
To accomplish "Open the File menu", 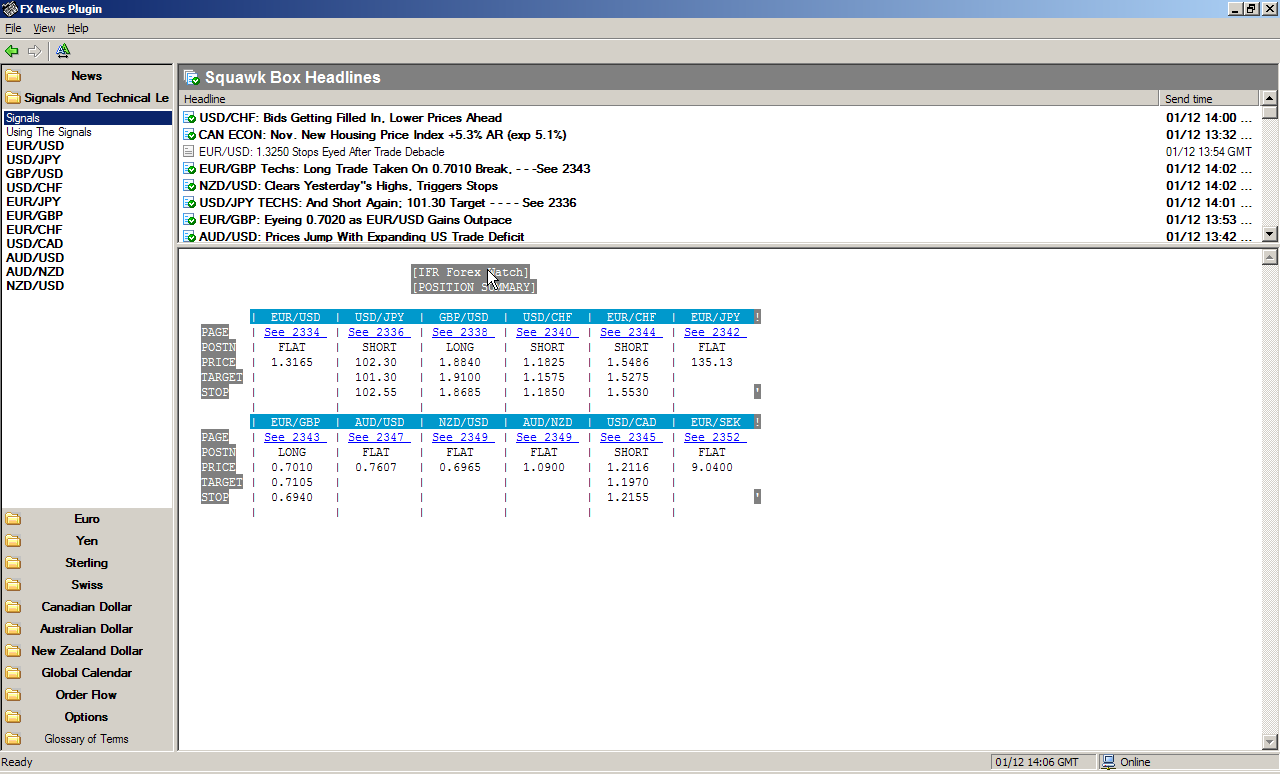I will (13, 28).
